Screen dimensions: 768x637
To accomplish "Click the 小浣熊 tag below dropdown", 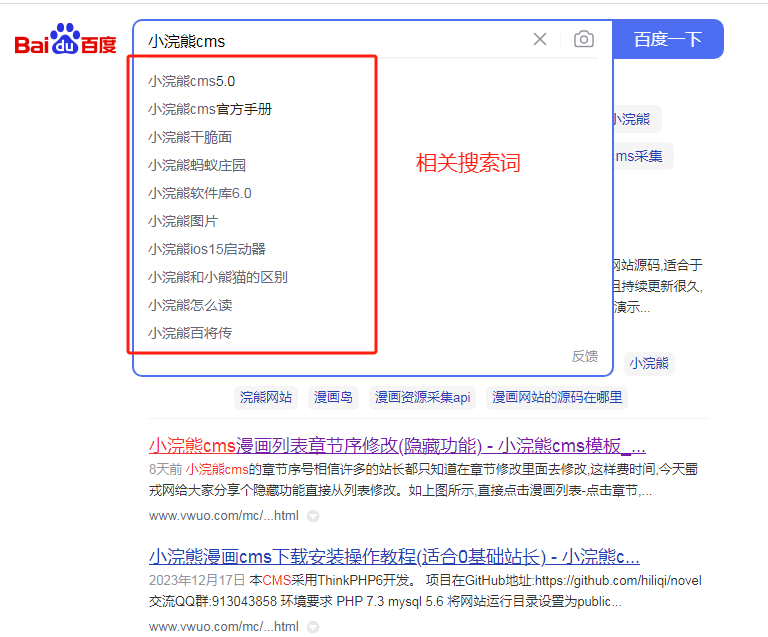I will coord(649,363).
